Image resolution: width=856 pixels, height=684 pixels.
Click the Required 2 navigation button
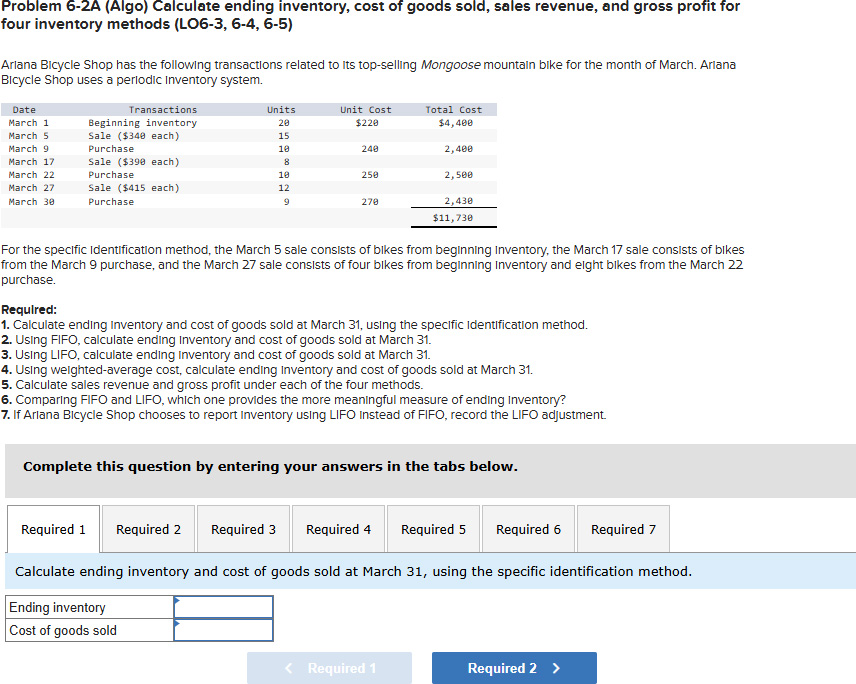pos(514,667)
